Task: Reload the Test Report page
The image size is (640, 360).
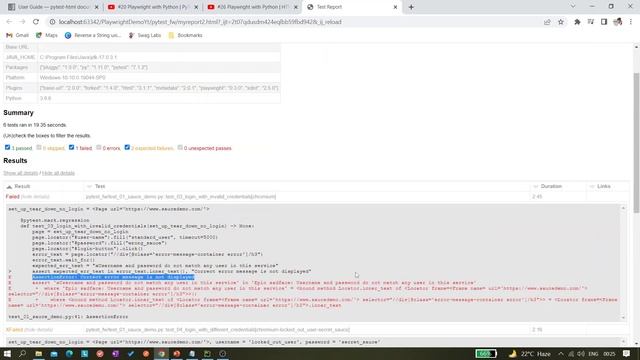Action: click(36, 22)
